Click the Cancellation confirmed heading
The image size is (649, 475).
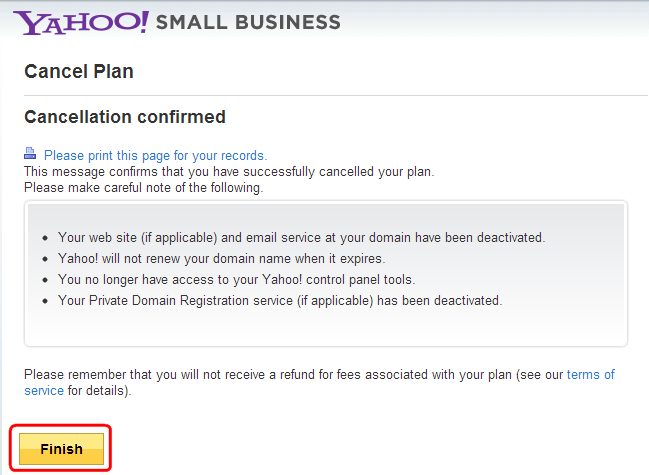(x=125, y=117)
